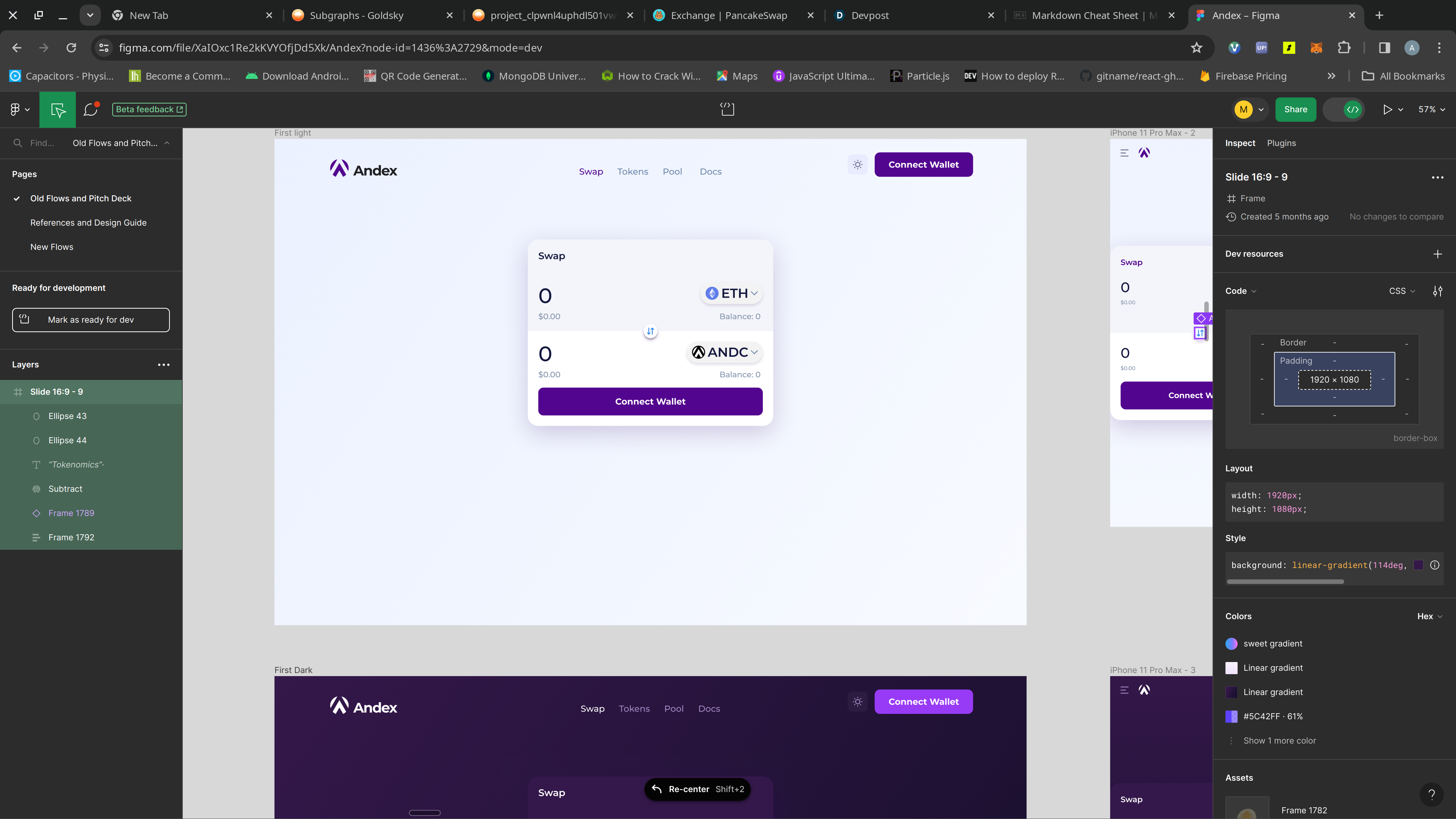Click the gradient info icon in Style
This screenshot has width=1456, height=819.
pos(1434,565)
